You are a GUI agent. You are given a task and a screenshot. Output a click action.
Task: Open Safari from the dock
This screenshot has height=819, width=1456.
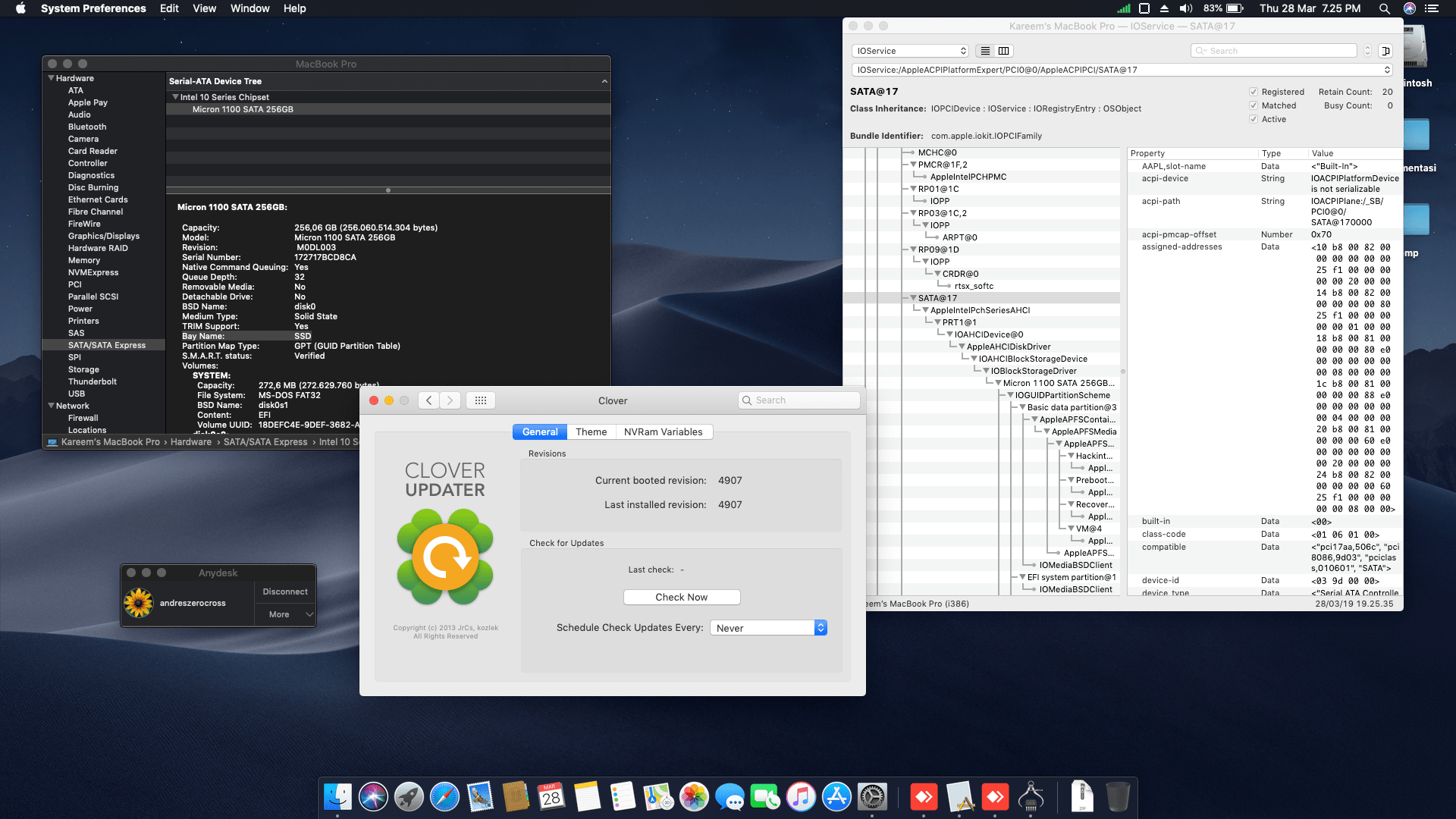[444, 797]
